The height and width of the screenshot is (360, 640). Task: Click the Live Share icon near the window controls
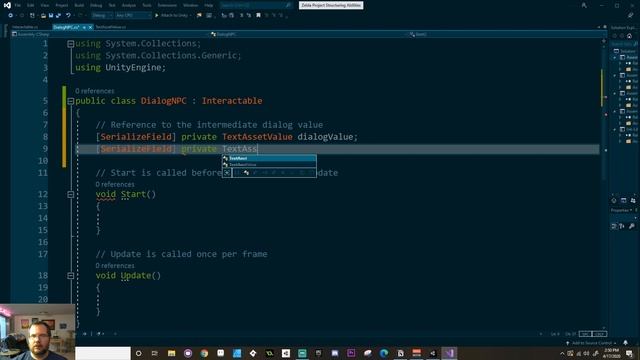[x=630, y=16]
